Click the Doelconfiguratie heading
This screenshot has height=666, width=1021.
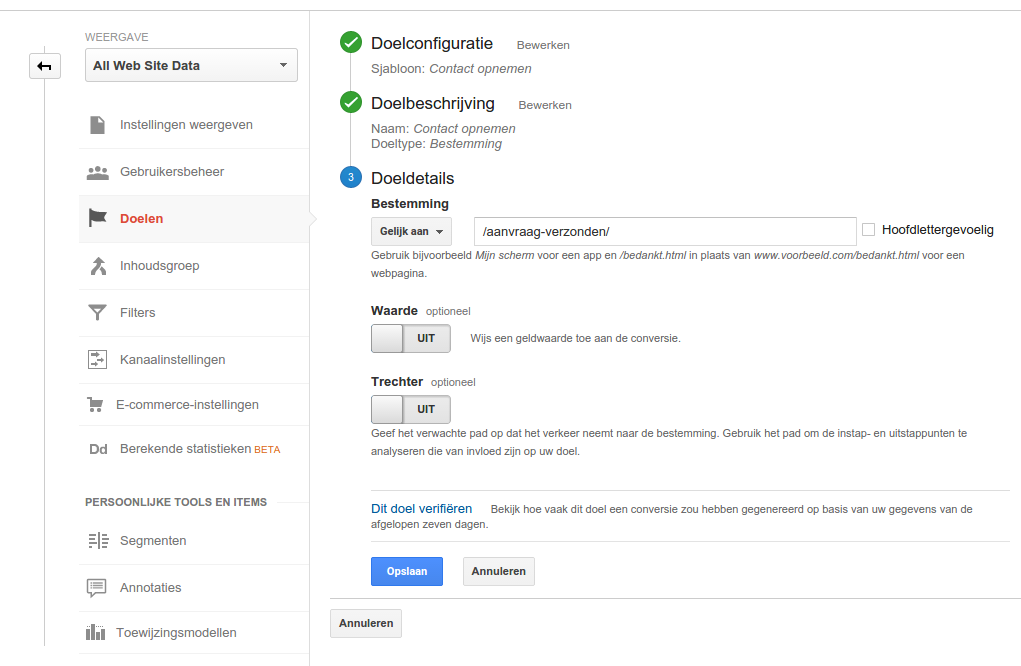point(432,44)
